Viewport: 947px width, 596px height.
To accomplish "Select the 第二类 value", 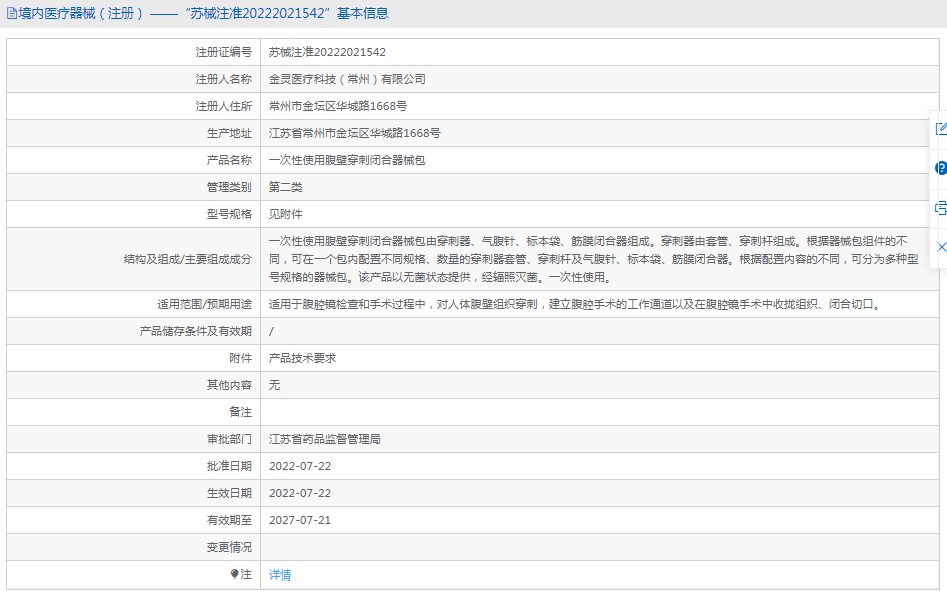I will click(x=286, y=187).
